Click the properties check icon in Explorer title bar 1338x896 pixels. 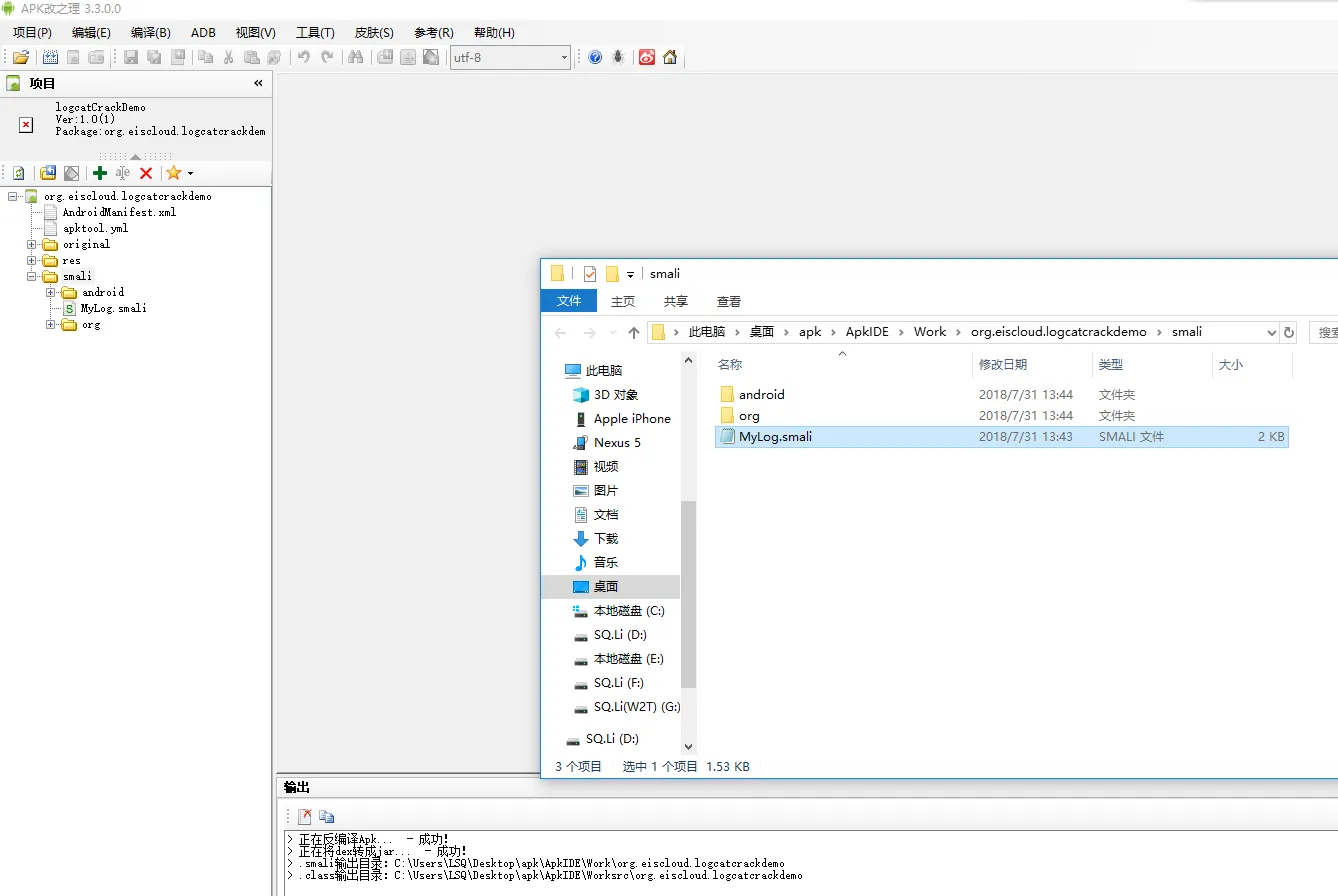click(x=590, y=273)
